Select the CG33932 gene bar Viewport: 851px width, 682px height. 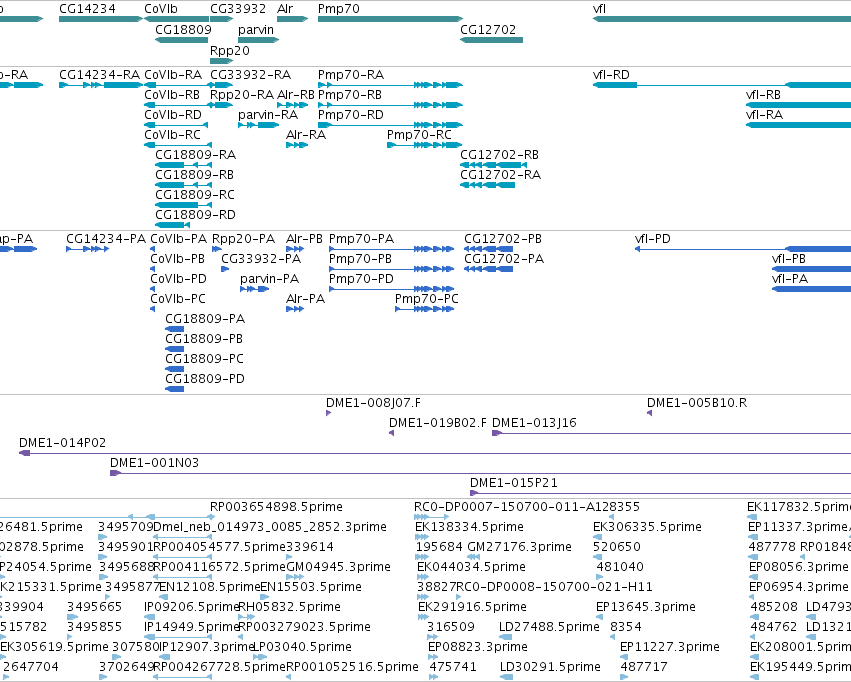point(221,19)
